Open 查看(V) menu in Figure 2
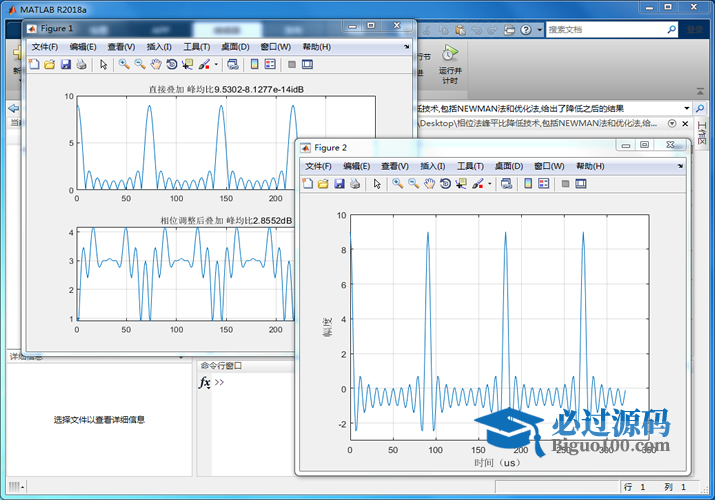The width and height of the screenshot is (715, 500). pyautogui.click(x=395, y=166)
